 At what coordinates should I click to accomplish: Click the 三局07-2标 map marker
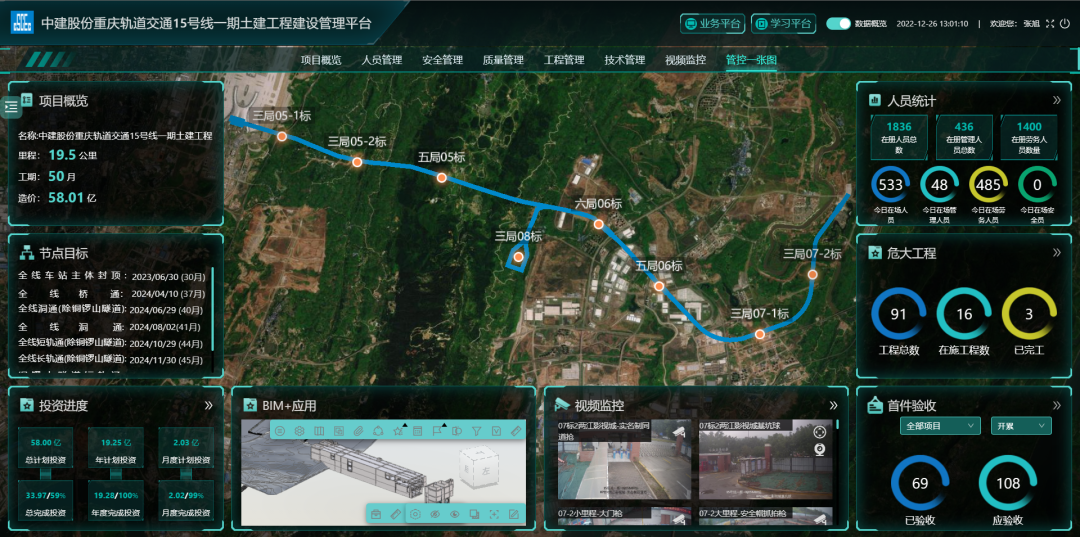tap(813, 274)
